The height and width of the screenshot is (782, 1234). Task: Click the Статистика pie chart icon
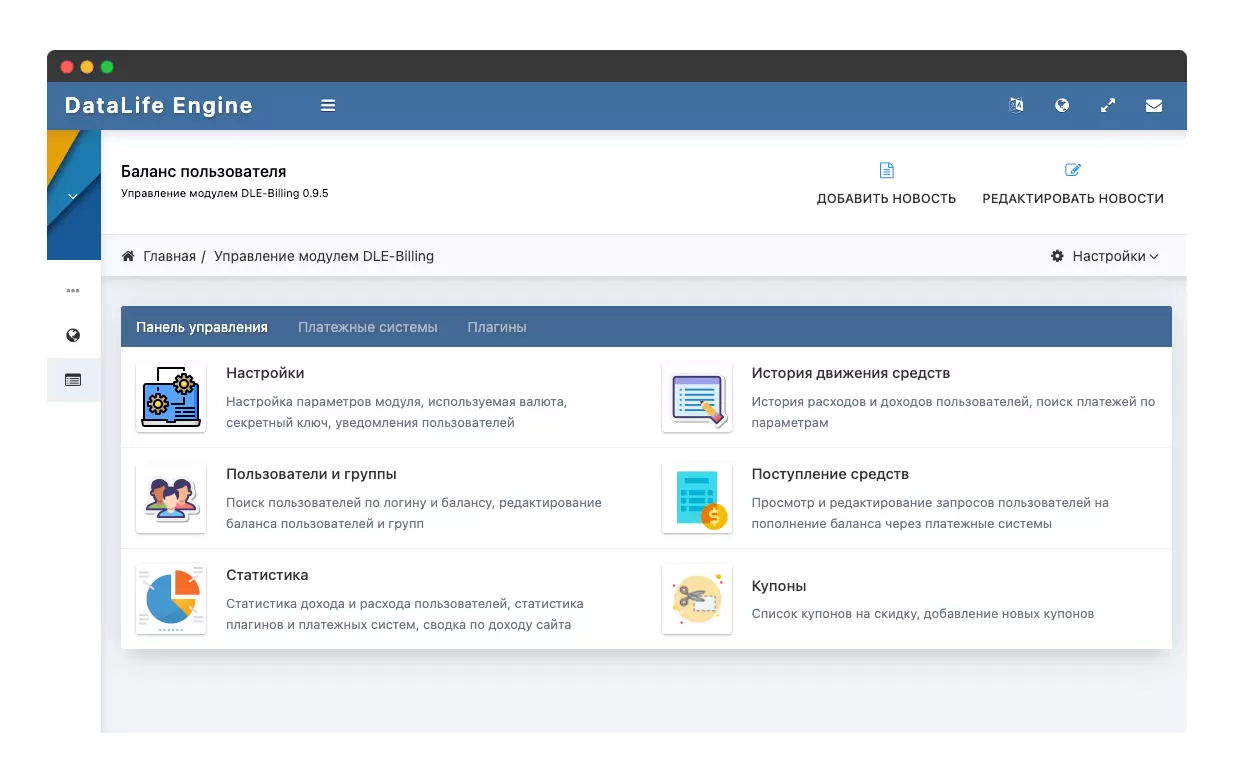point(171,599)
